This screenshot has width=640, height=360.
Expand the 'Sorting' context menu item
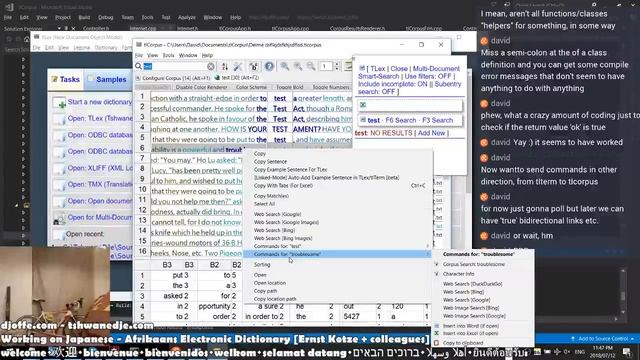tap(337, 264)
